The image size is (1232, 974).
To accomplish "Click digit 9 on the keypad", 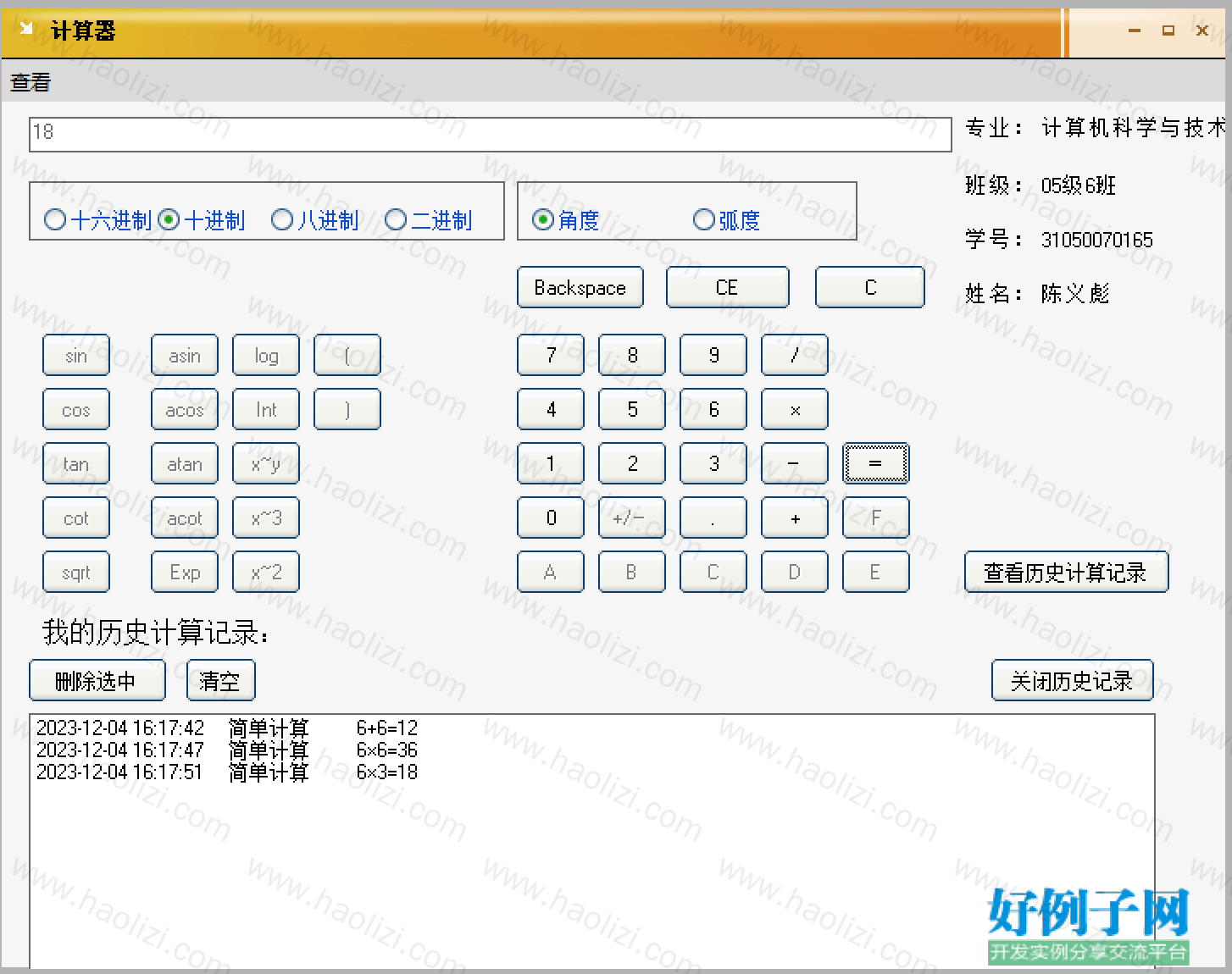I will (x=713, y=355).
